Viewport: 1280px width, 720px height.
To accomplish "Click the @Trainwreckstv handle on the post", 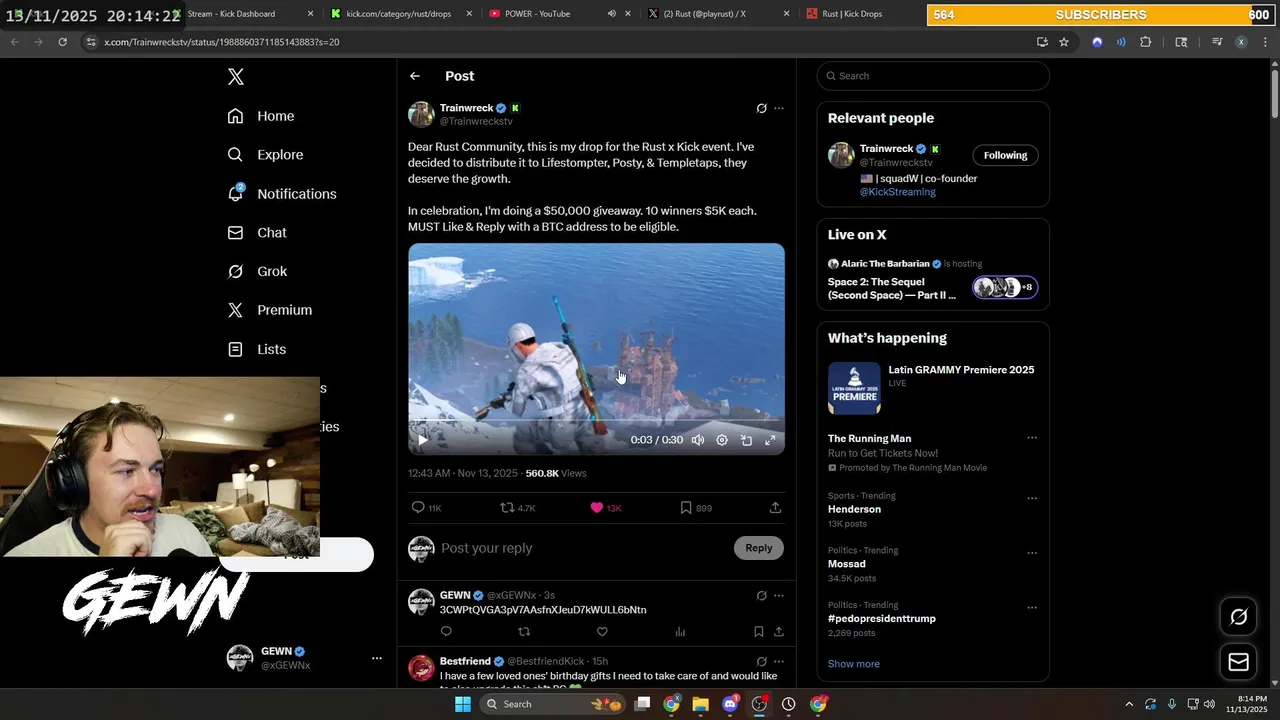I will click(476, 121).
